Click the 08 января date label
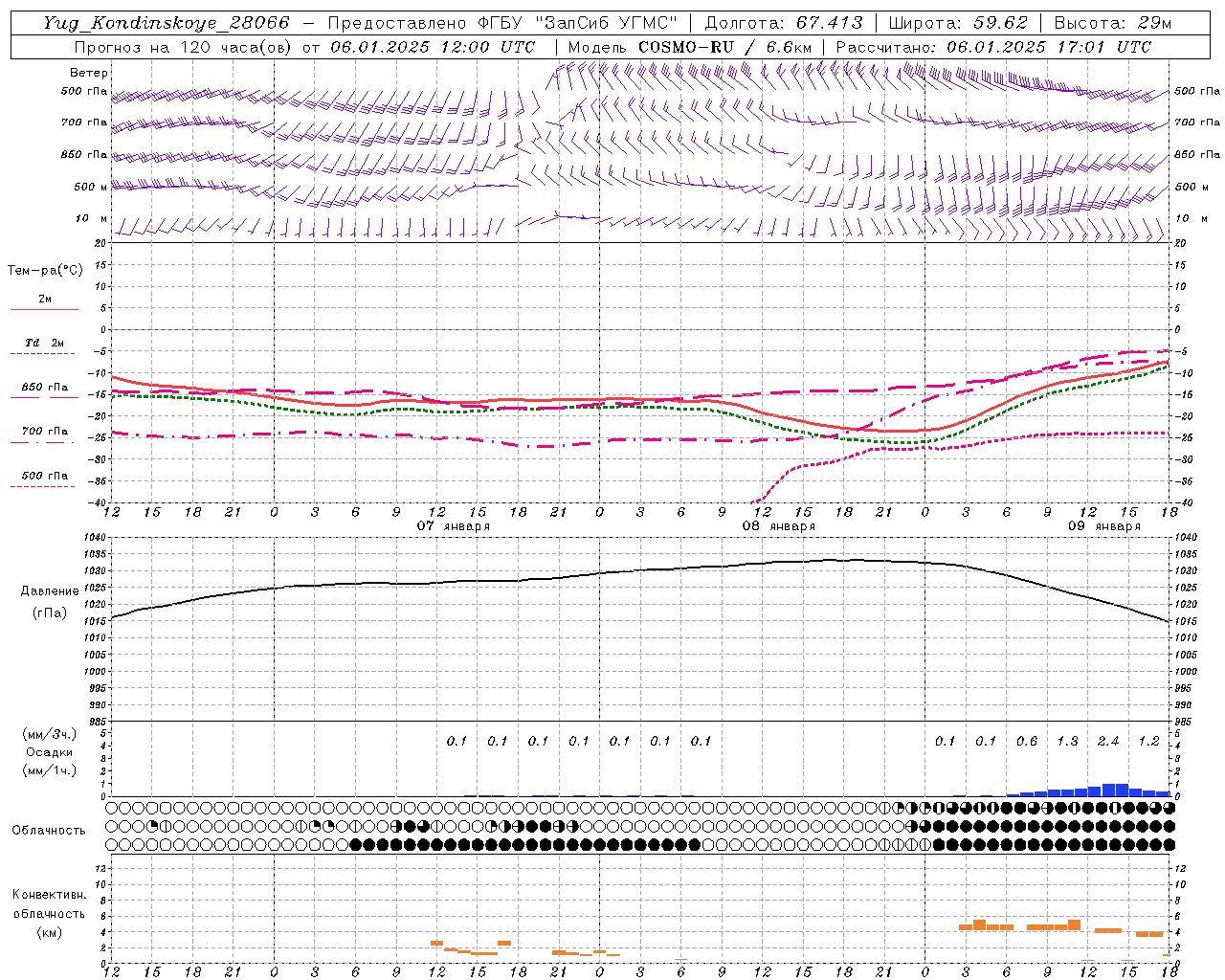1225x980 pixels. coord(779,526)
